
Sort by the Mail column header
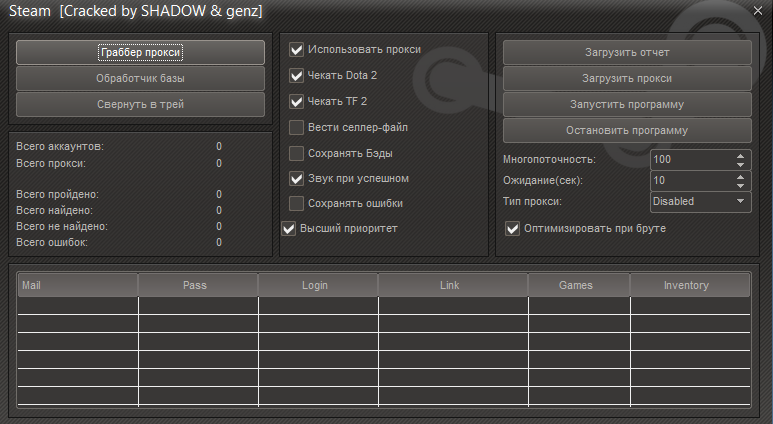click(x=78, y=285)
